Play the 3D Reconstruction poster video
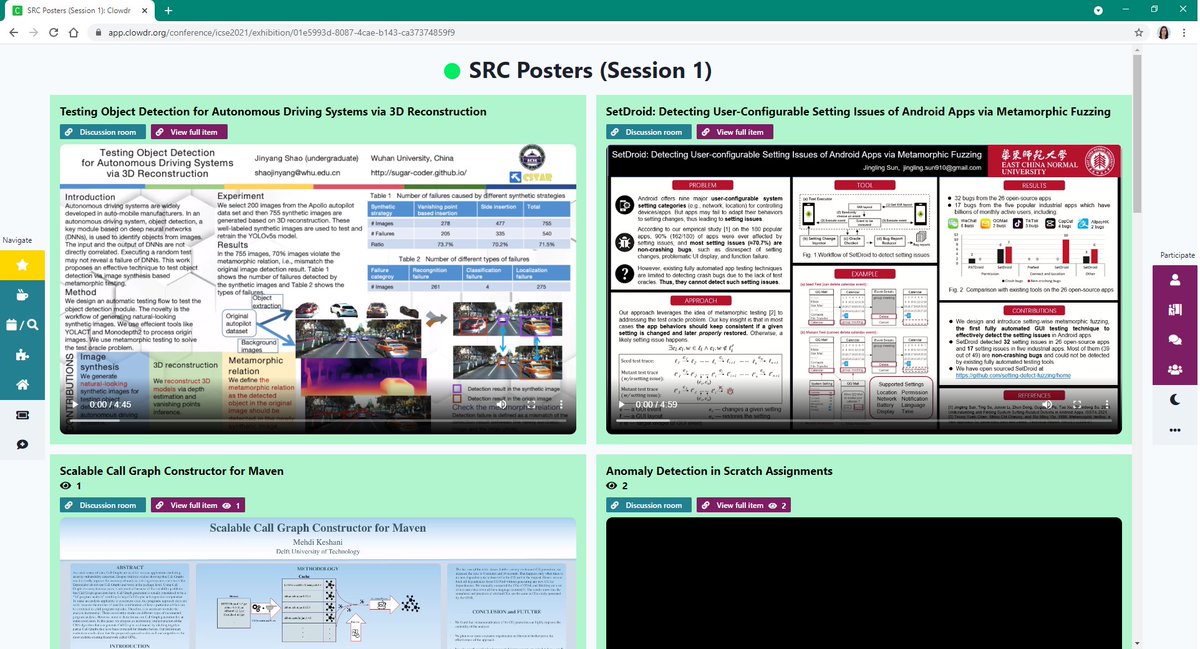Screen dimensions: 1200x649 (77, 404)
